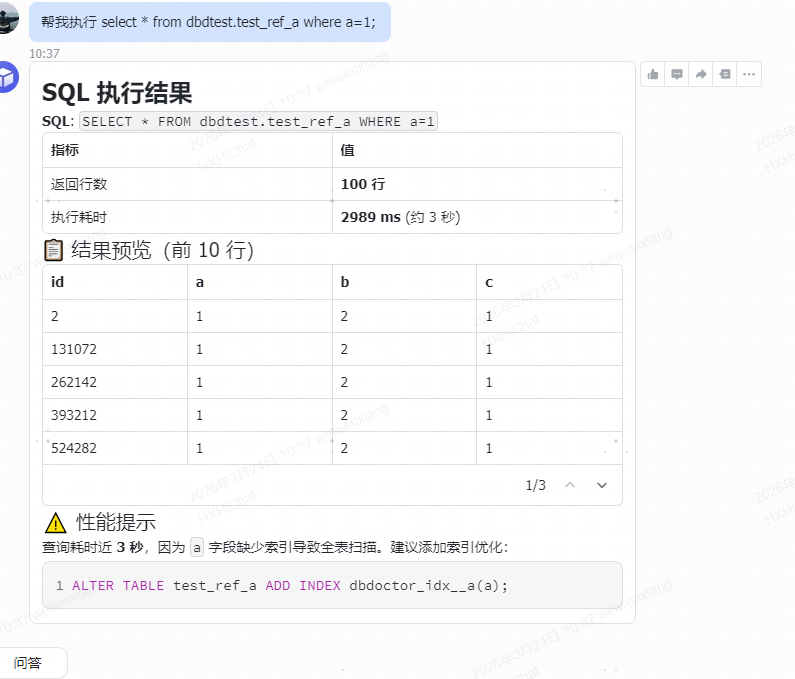Give the SQL result a thumbs up
The height and width of the screenshot is (679, 795).
coord(653,75)
